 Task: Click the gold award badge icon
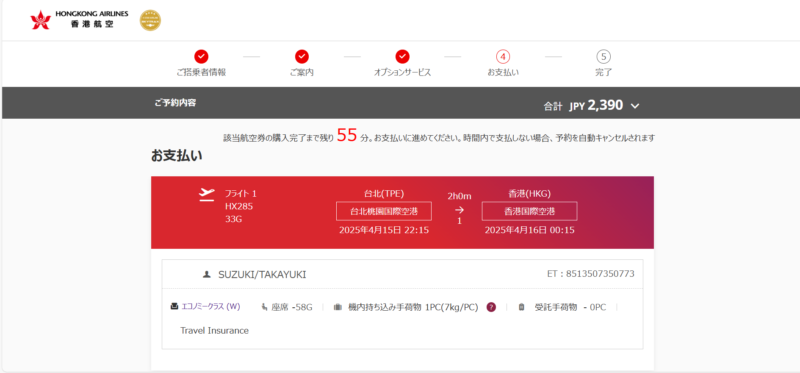(151, 20)
